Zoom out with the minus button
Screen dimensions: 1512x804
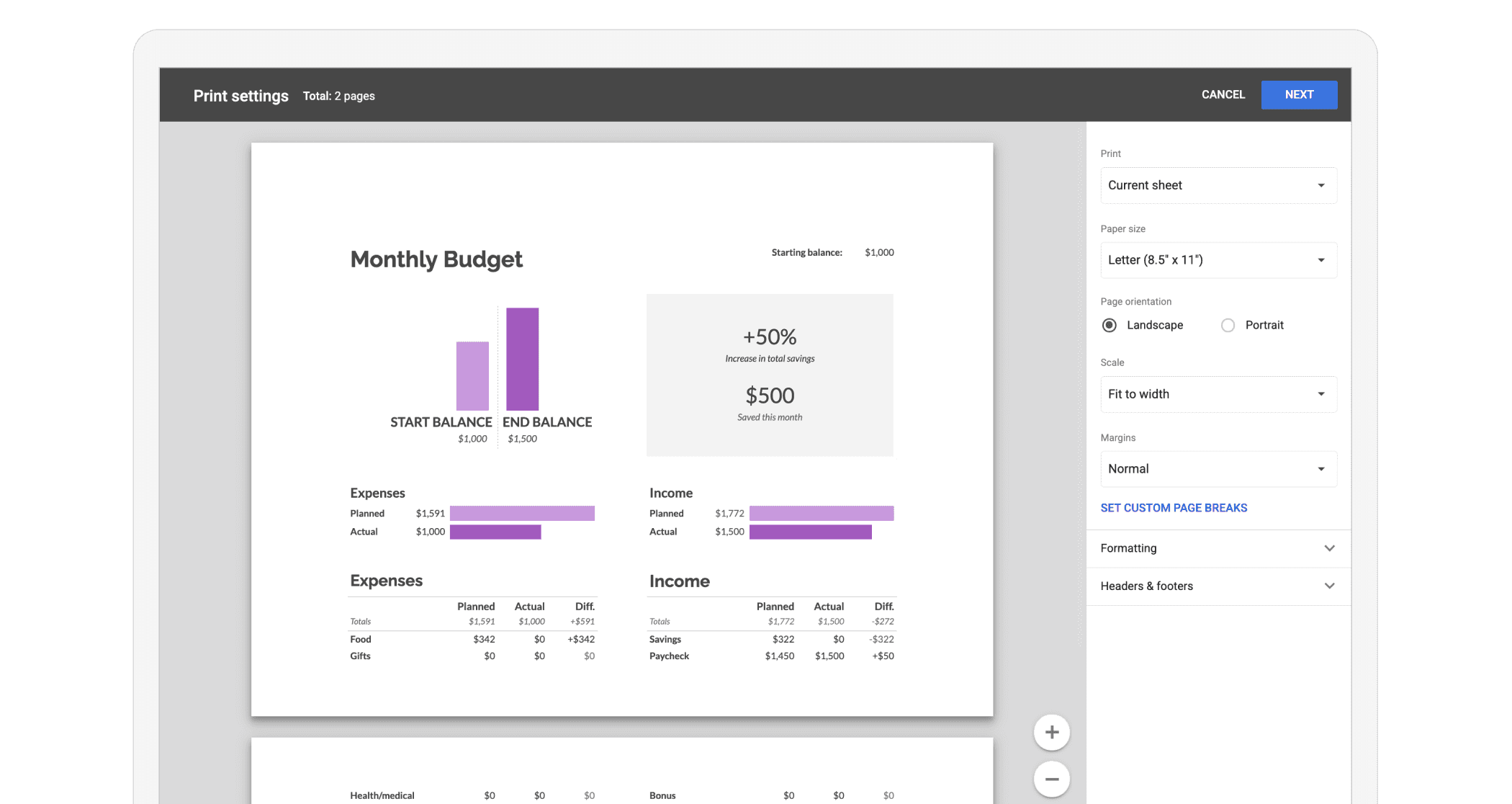1051,779
